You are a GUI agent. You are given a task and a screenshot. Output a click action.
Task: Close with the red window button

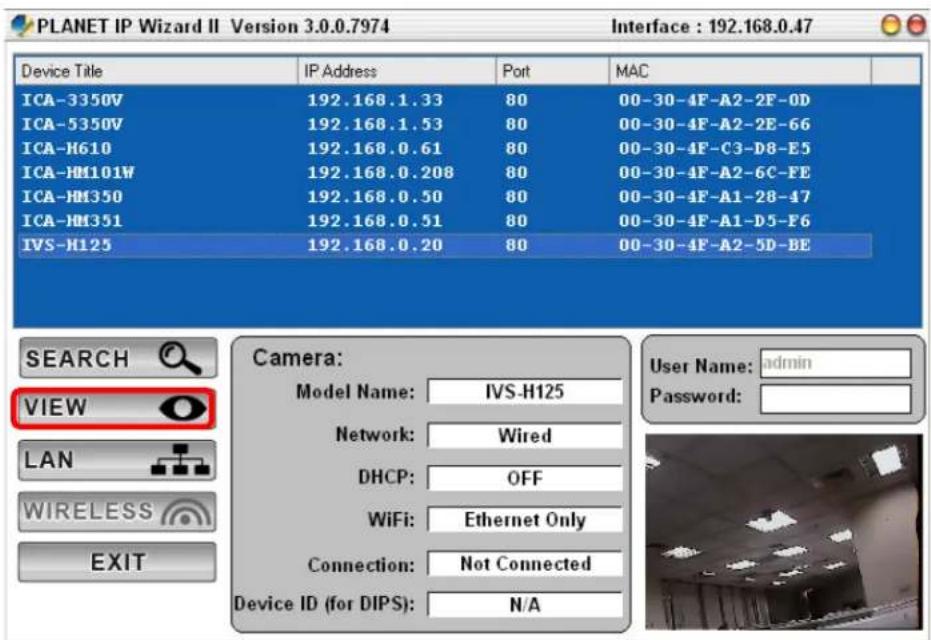pyautogui.click(x=917, y=26)
